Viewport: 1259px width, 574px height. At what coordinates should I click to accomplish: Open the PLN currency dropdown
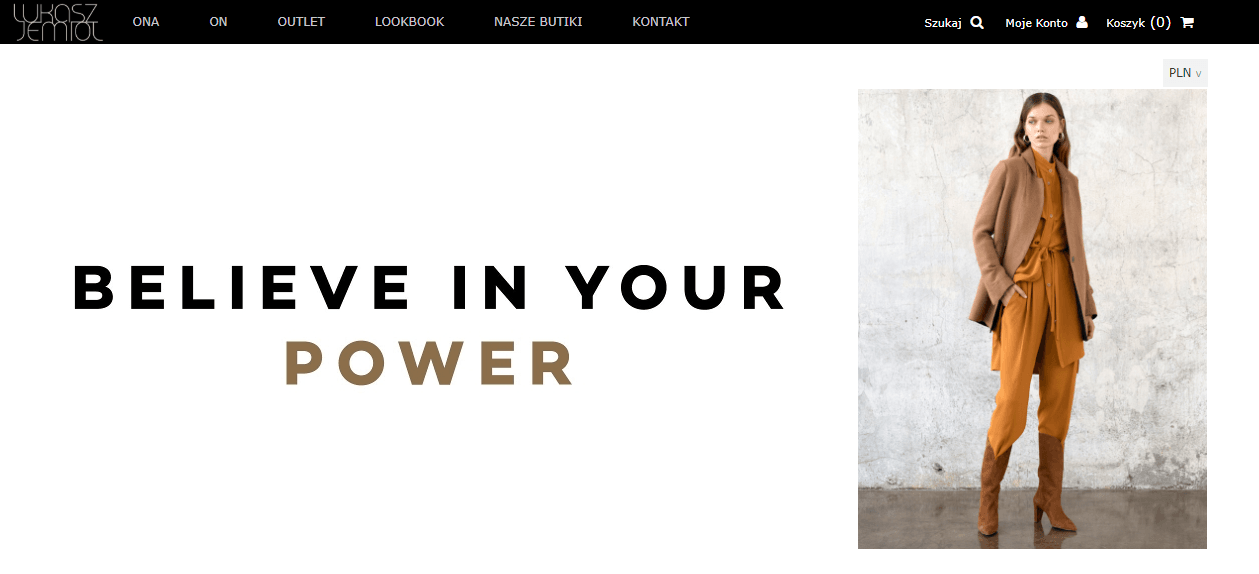[1185, 73]
